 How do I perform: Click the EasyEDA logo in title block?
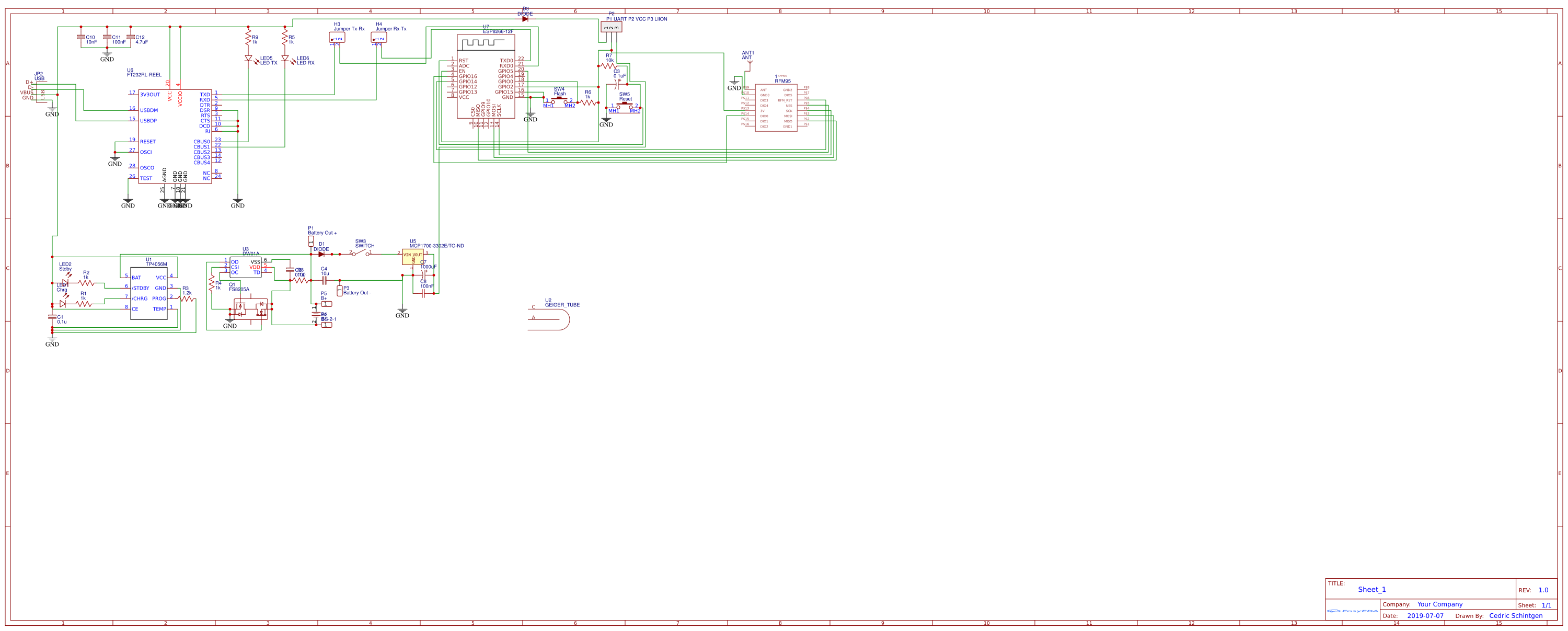[x=1352, y=610]
